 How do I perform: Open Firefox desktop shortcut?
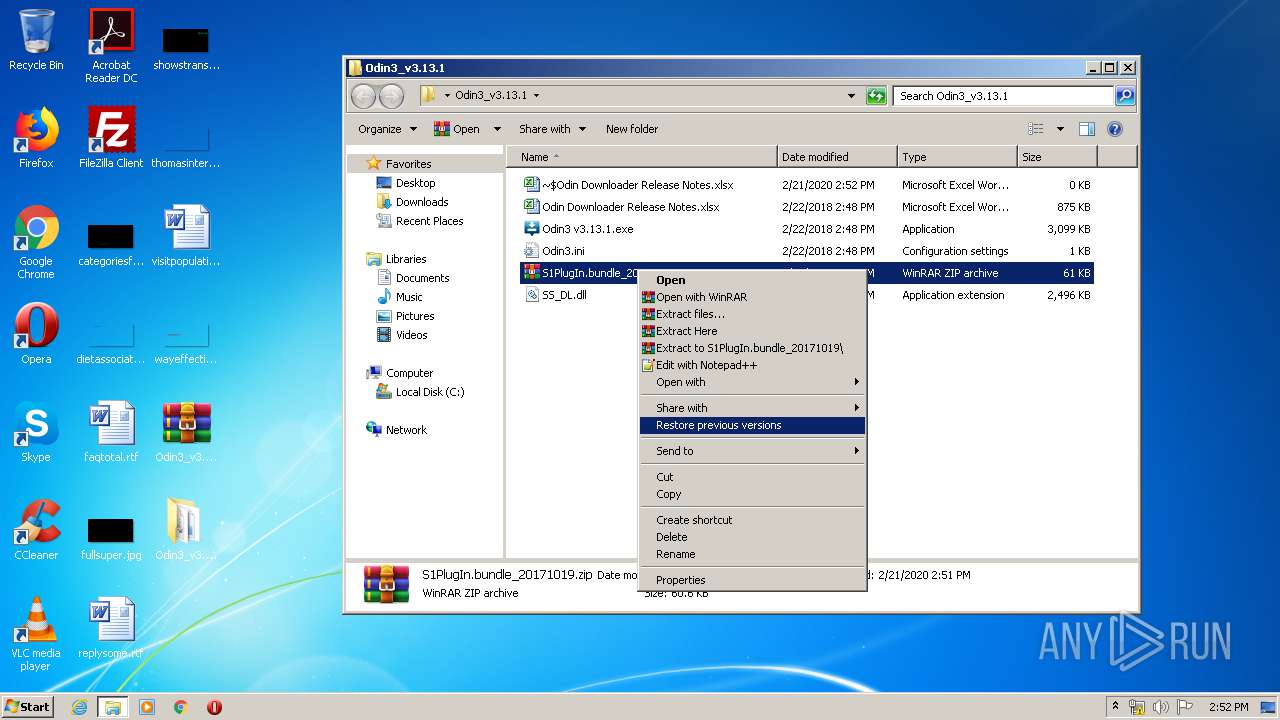pyautogui.click(x=36, y=138)
